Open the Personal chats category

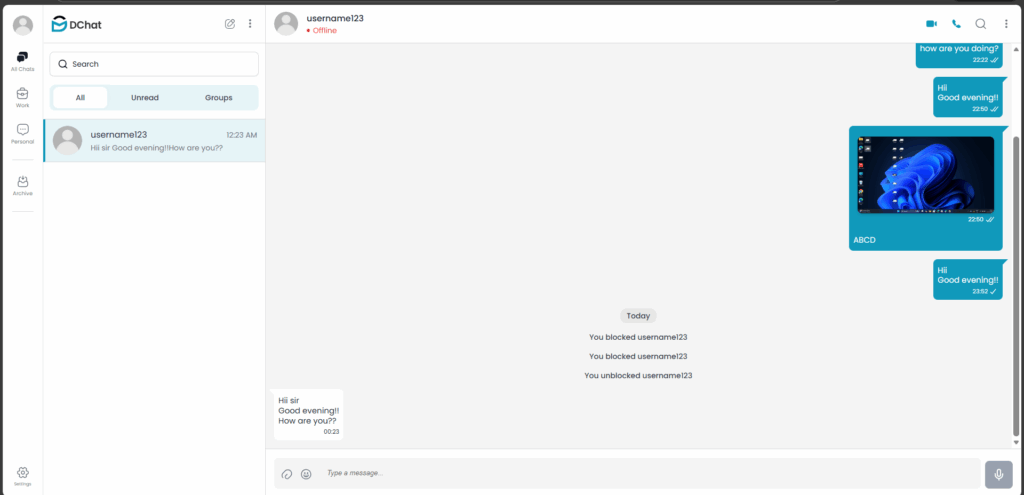click(23, 134)
